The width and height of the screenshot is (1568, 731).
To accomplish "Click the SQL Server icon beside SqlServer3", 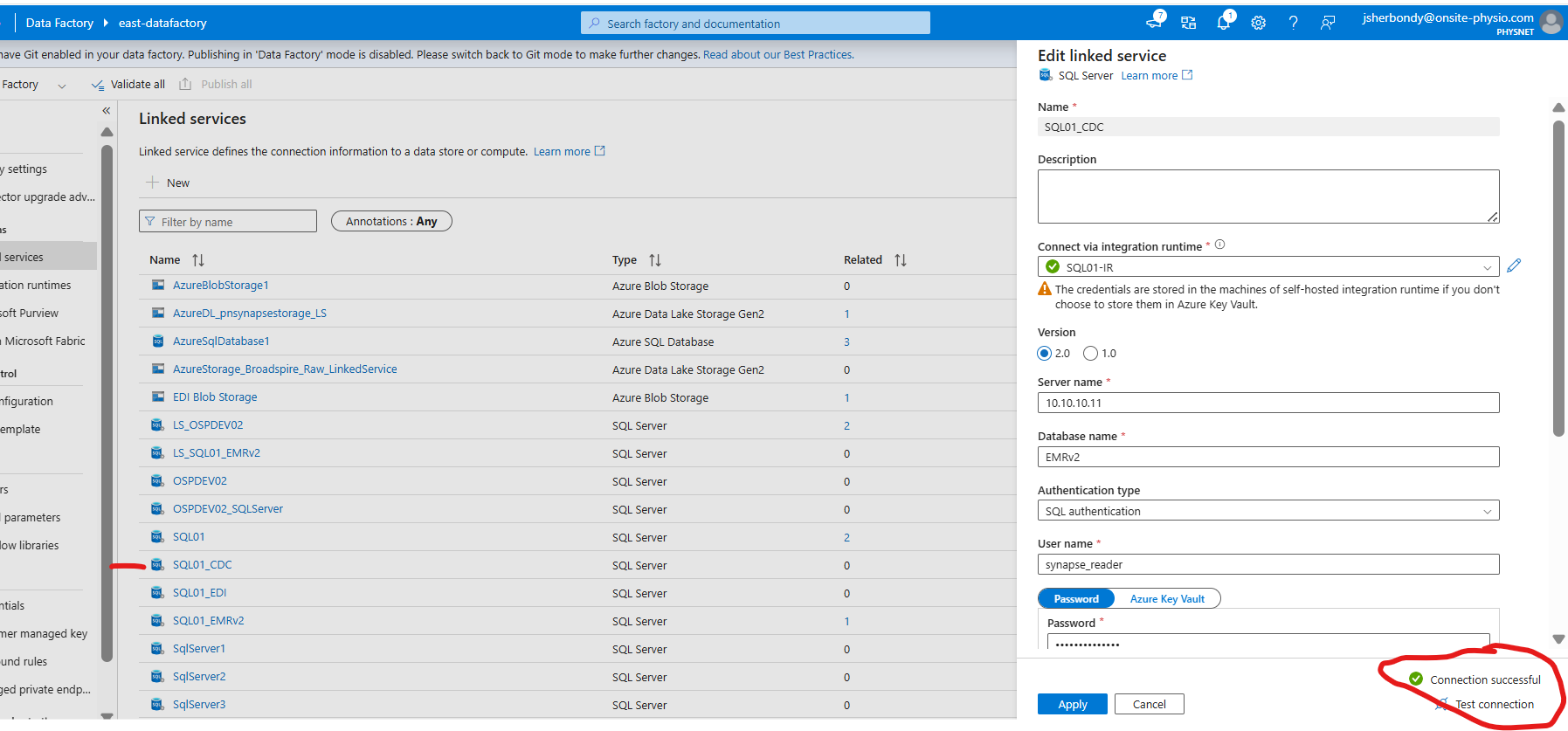I will click(x=158, y=704).
